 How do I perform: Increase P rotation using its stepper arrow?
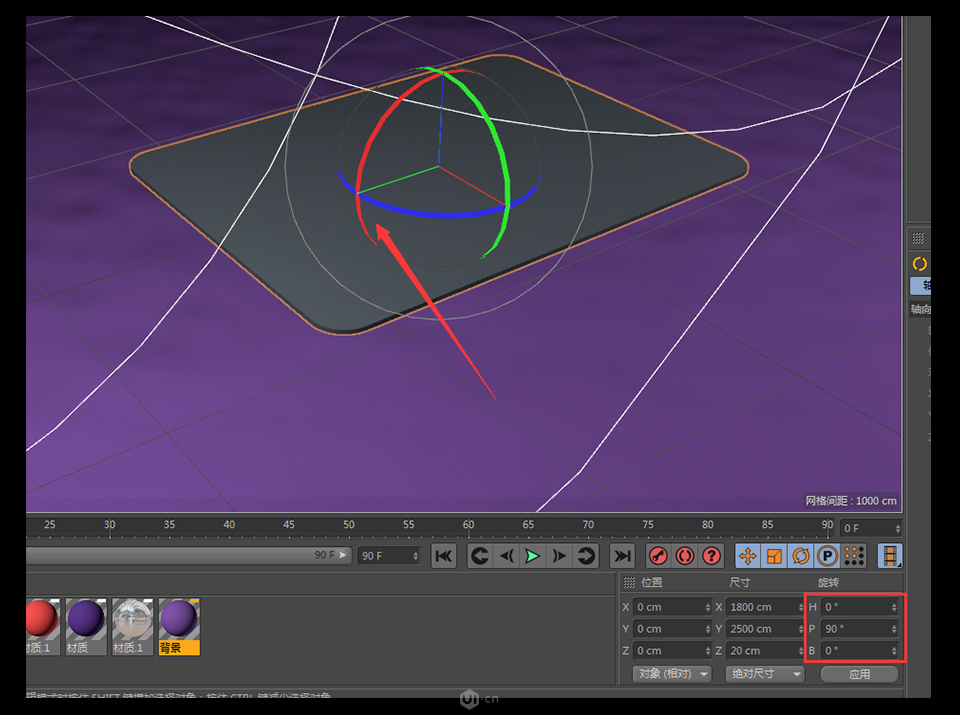(x=893, y=624)
